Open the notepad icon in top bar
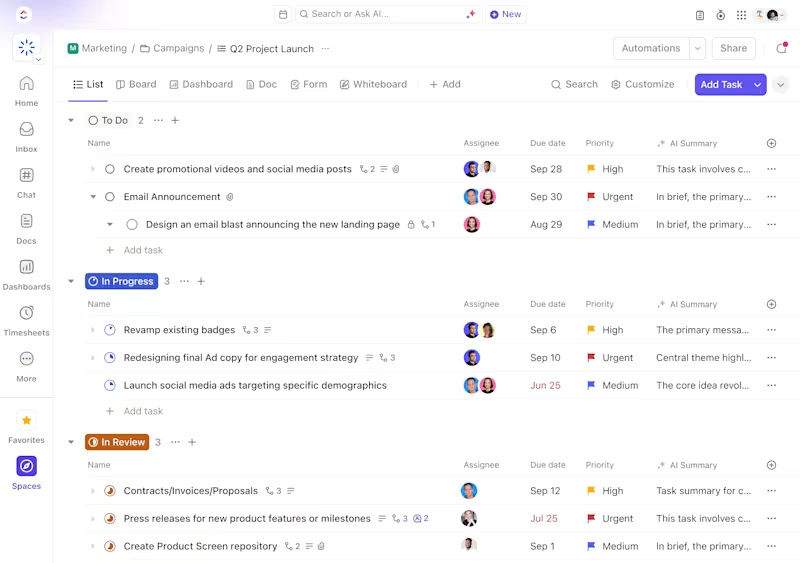 click(x=700, y=15)
